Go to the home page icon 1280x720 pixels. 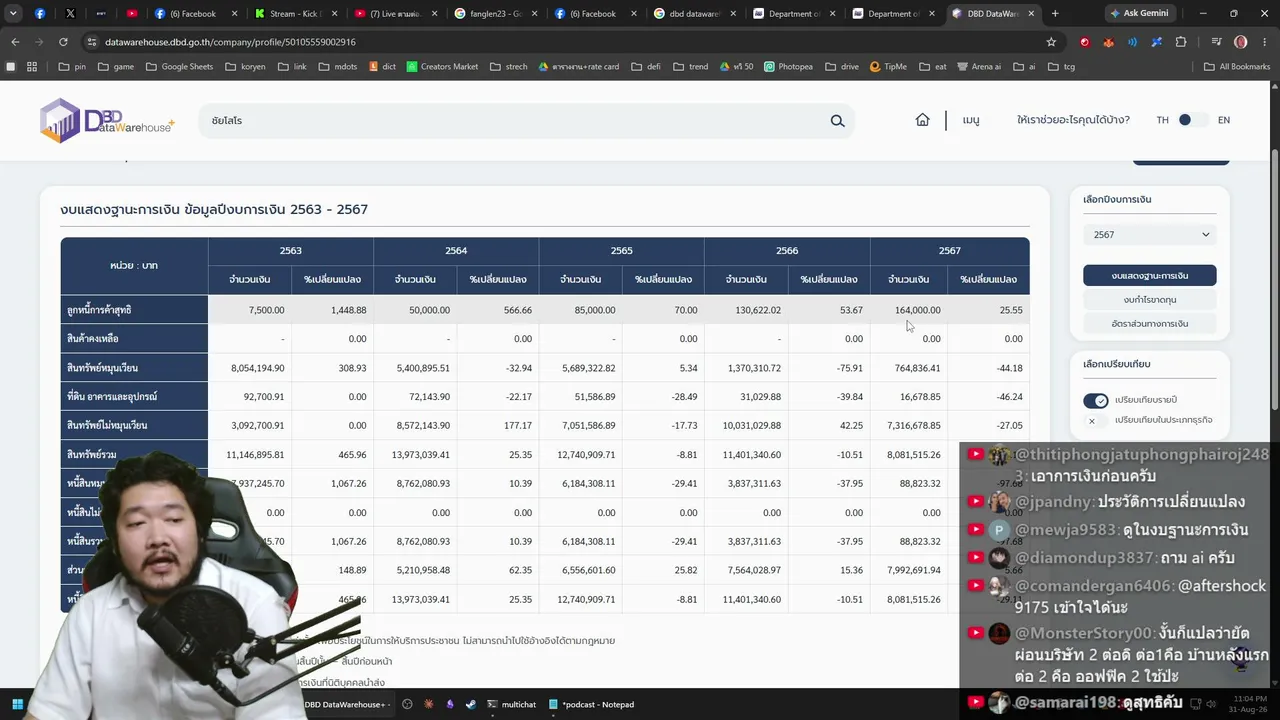(x=922, y=120)
